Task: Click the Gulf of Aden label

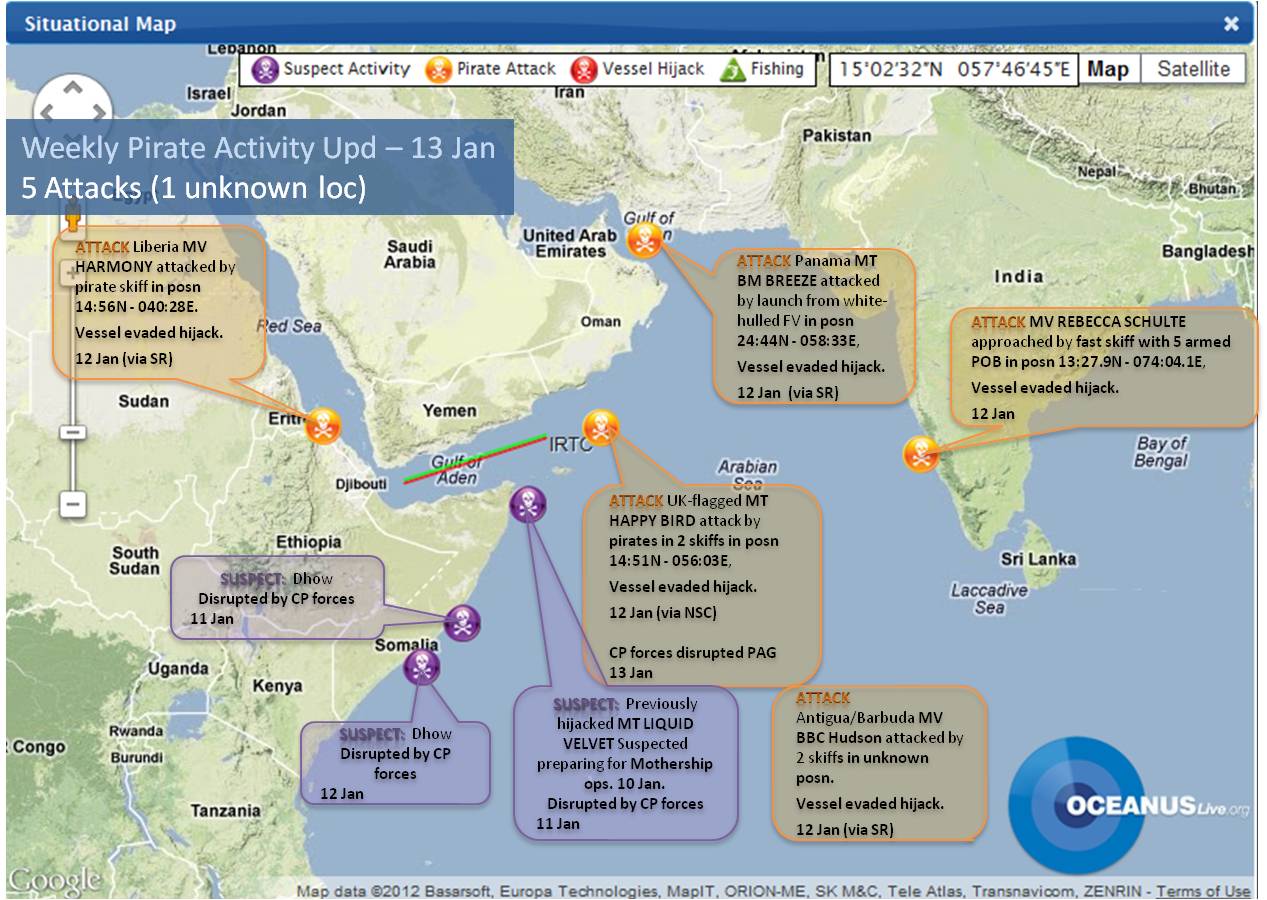Action: (456, 470)
